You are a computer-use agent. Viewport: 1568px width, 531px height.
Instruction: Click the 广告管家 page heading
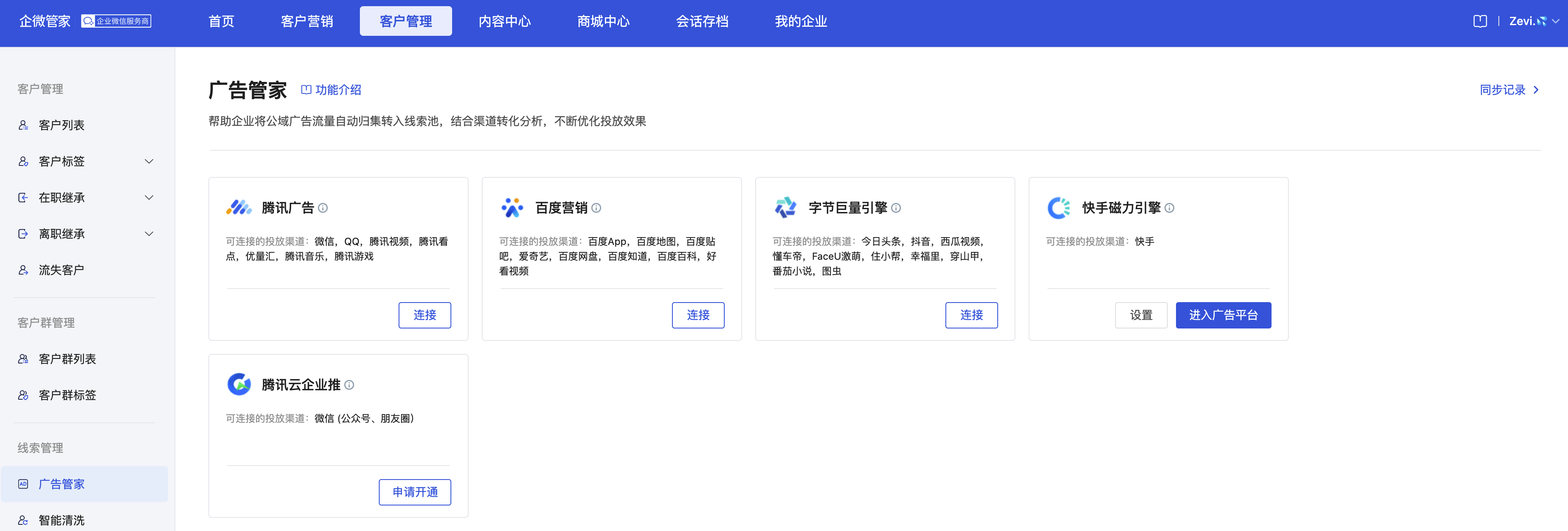[x=248, y=90]
